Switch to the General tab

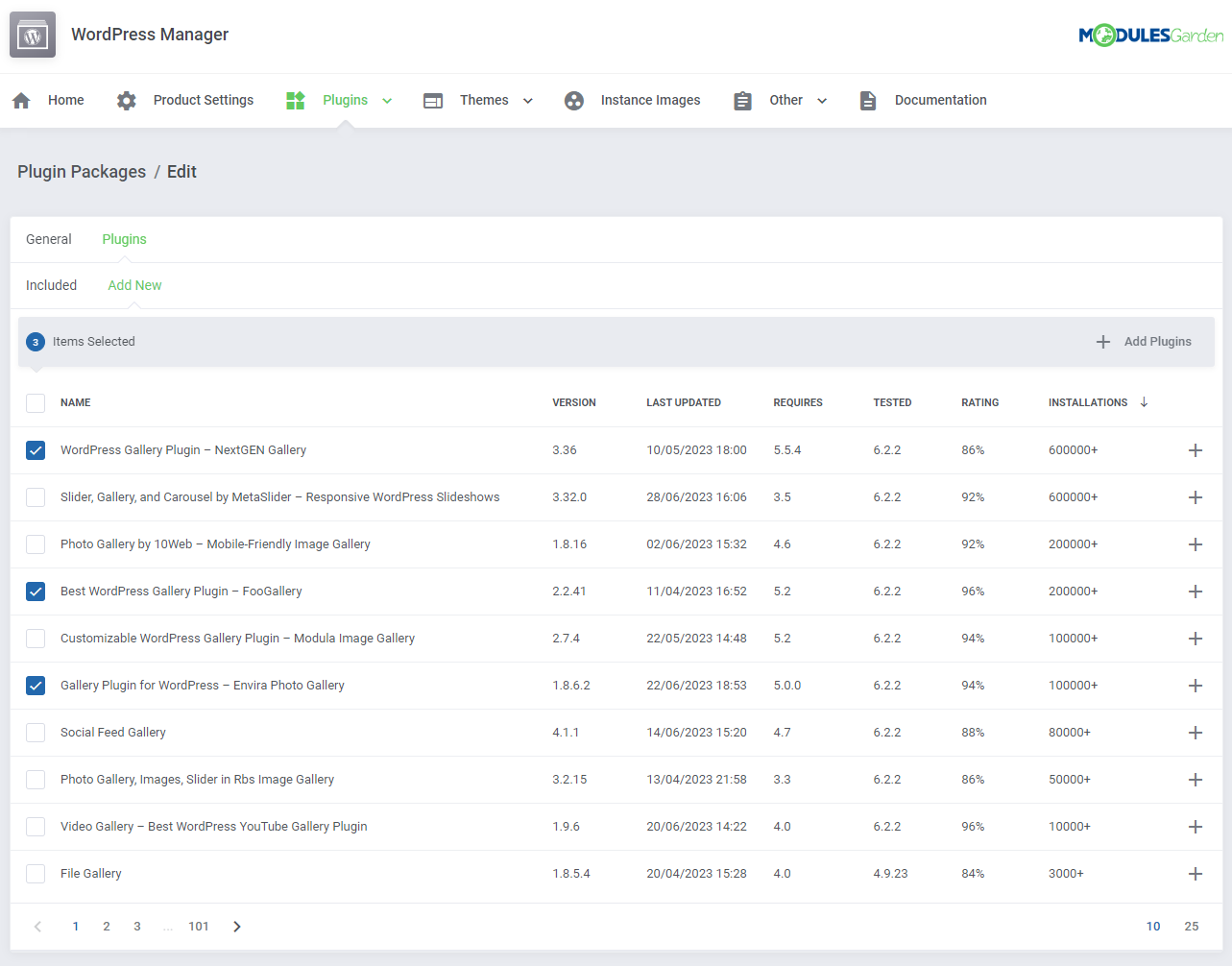[49, 239]
